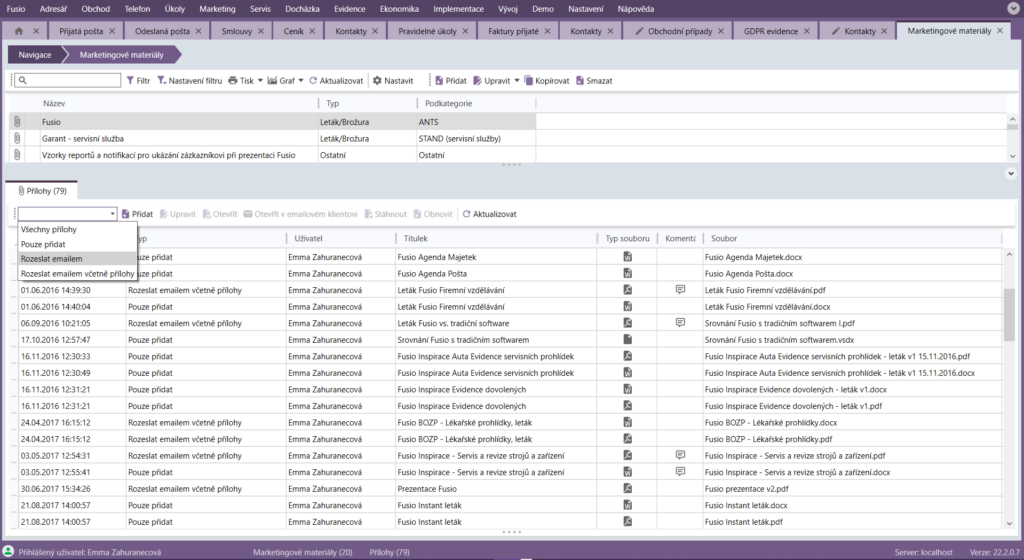Close the Faktury přijaté tab
Image resolution: width=1024 pixels, height=560 pixels.
tap(546, 31)
